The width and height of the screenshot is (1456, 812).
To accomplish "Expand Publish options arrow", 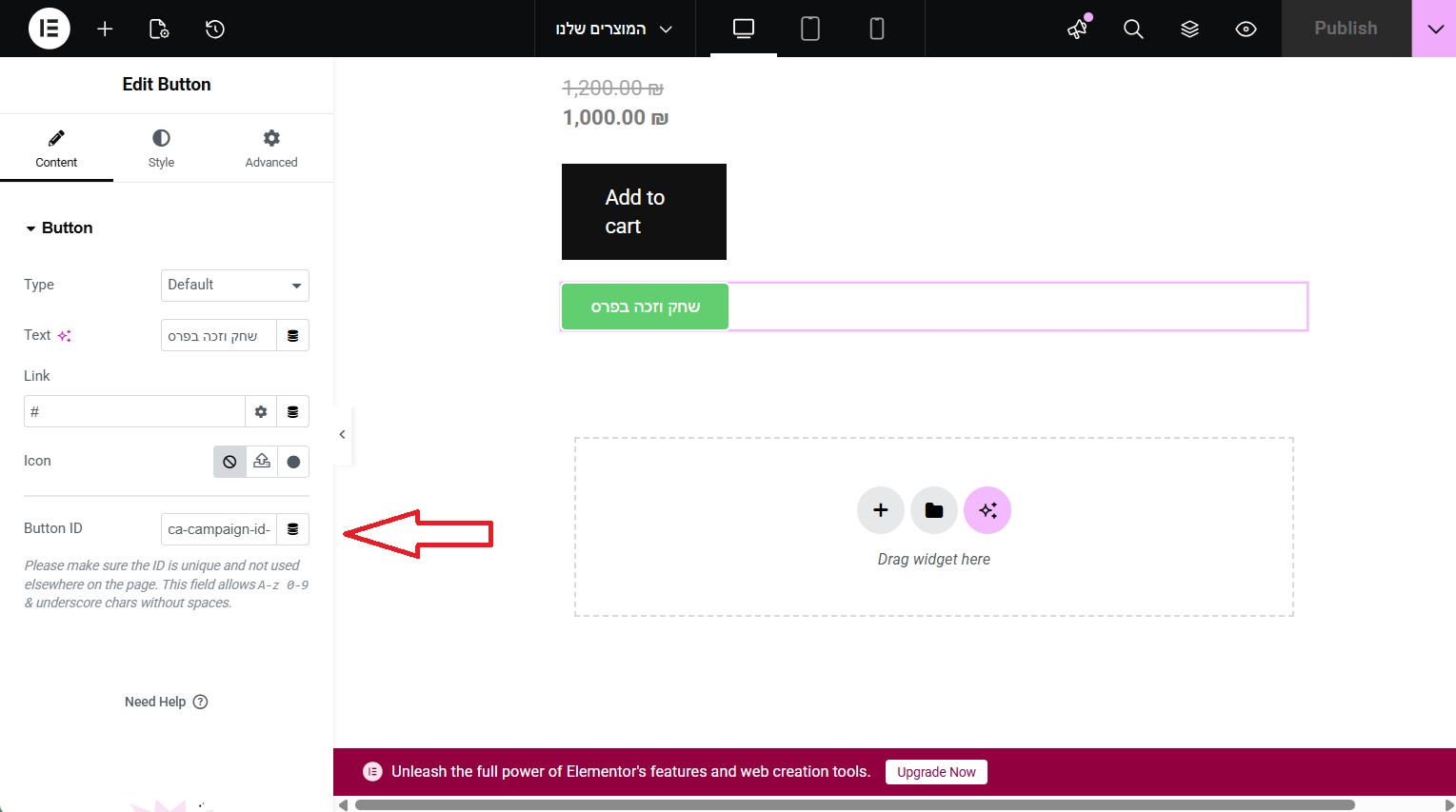I will click(x=1434, y=29).
